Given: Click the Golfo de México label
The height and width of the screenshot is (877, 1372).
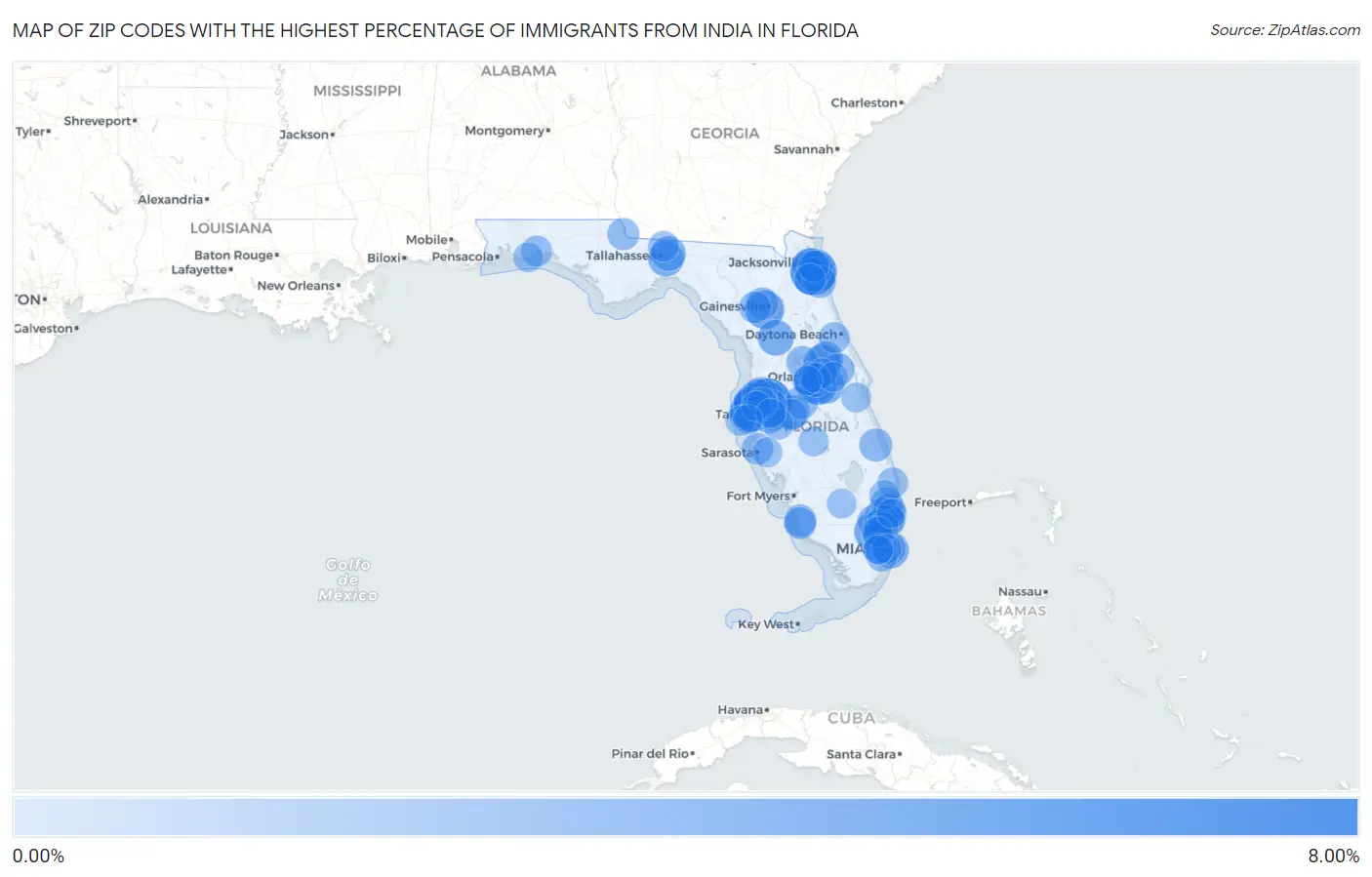Looking at the screenshot, I should (348, 579).
